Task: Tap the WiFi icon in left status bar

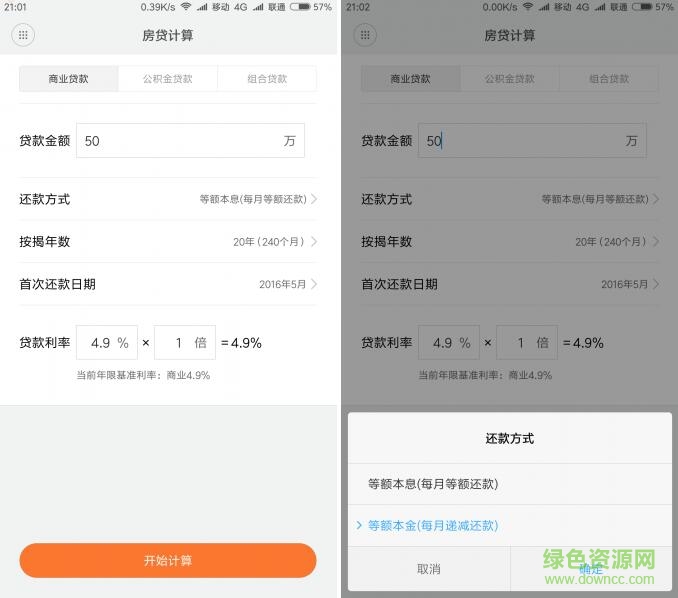Action: point(185,7)
